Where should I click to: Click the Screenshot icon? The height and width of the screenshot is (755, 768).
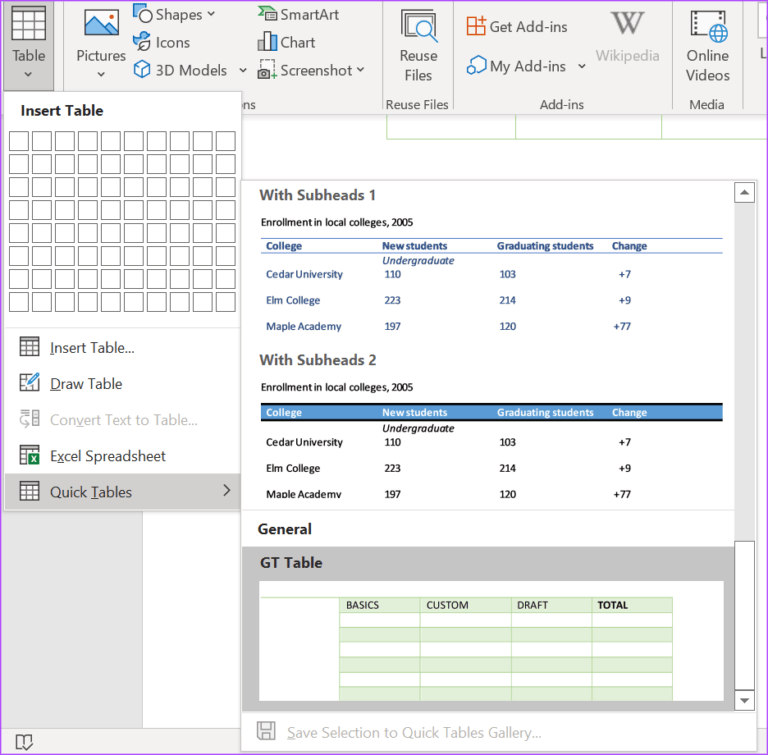(x=267, y=70)
